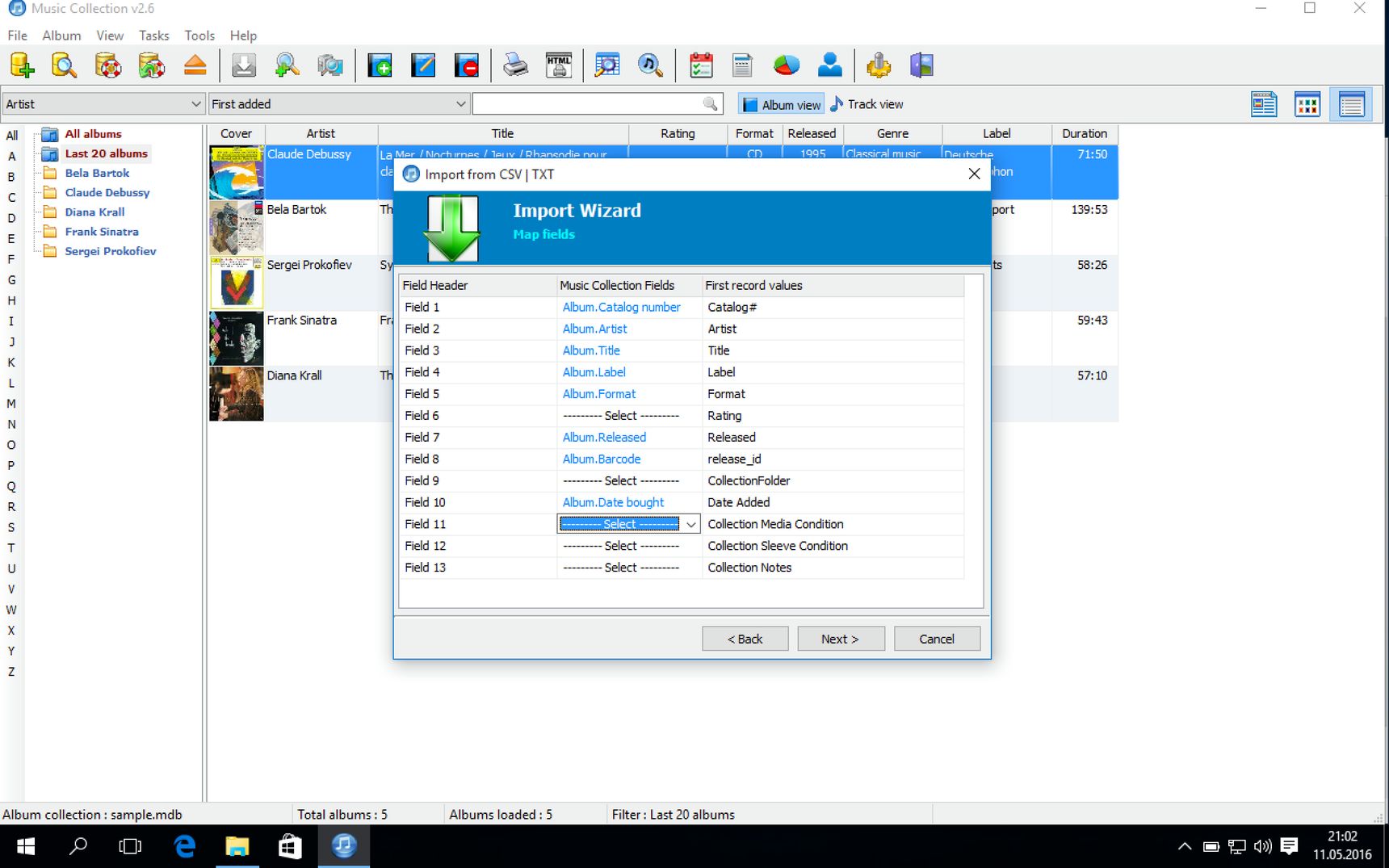This screenshot has height=868, width=1389.
Task: Select the Sergei Prokofiev folder in tree
Action: pos(111,251)
